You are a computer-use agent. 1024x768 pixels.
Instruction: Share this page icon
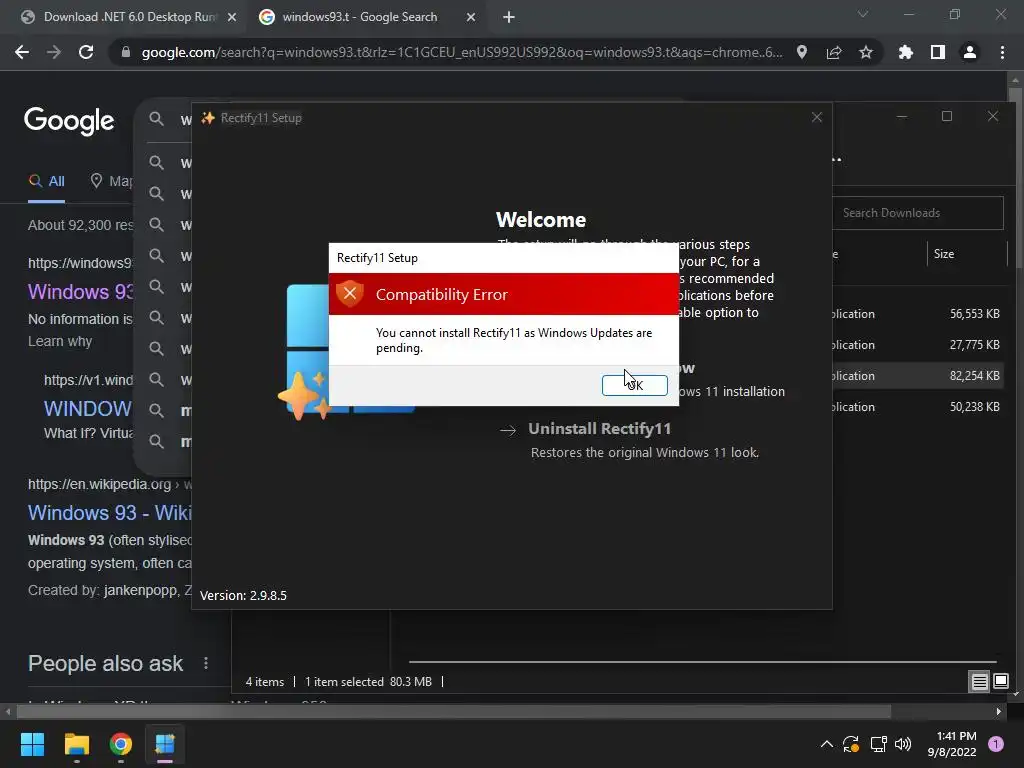click(834, 52)
